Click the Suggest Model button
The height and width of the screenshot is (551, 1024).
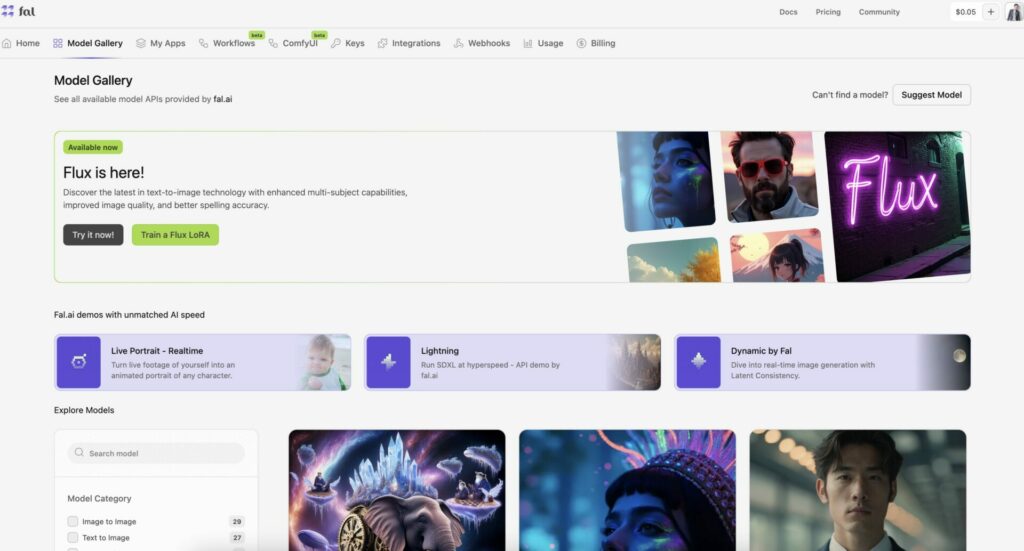pos(931,95)
